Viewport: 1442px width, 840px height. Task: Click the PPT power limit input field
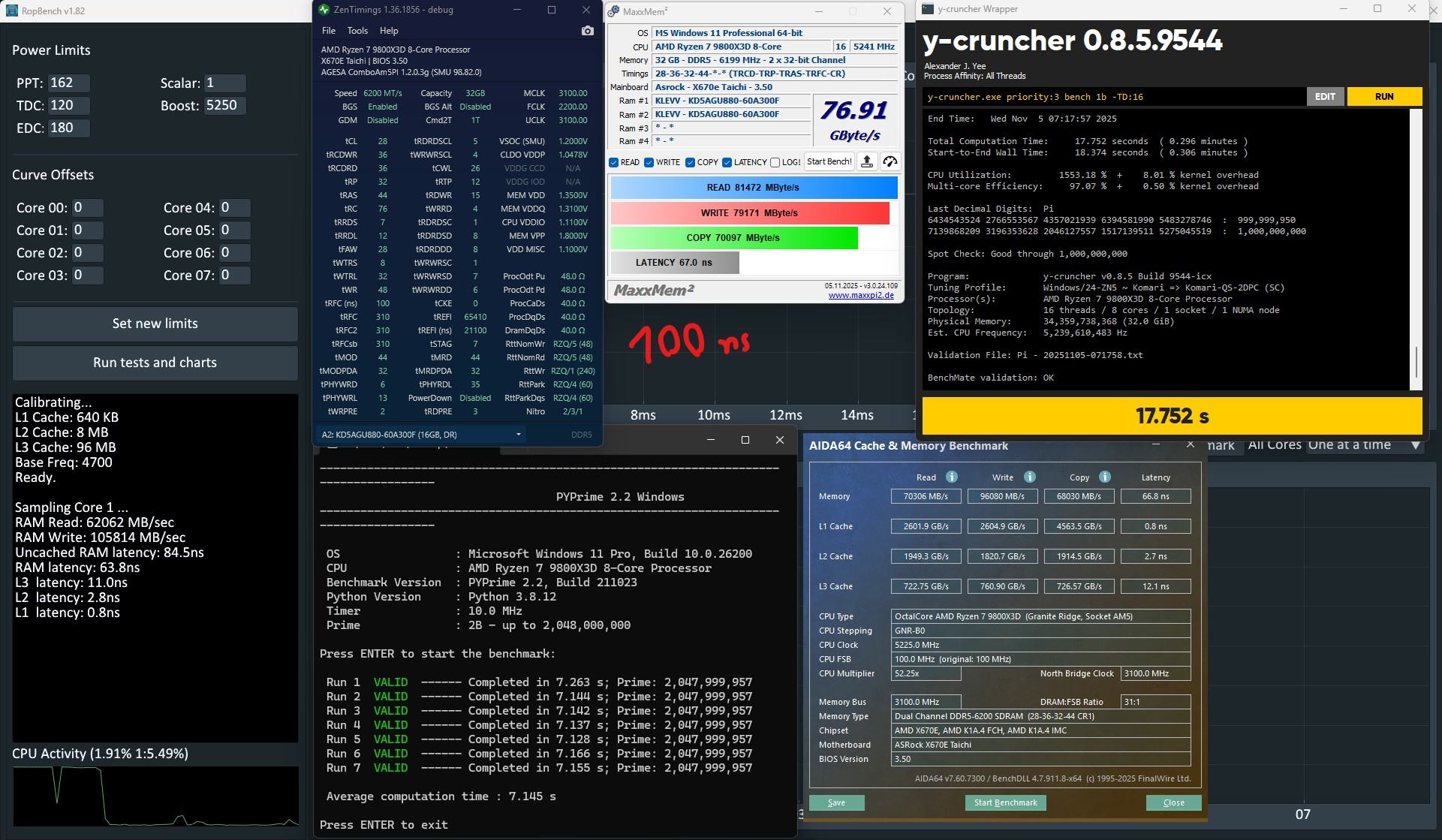click(x=68, y=83)
